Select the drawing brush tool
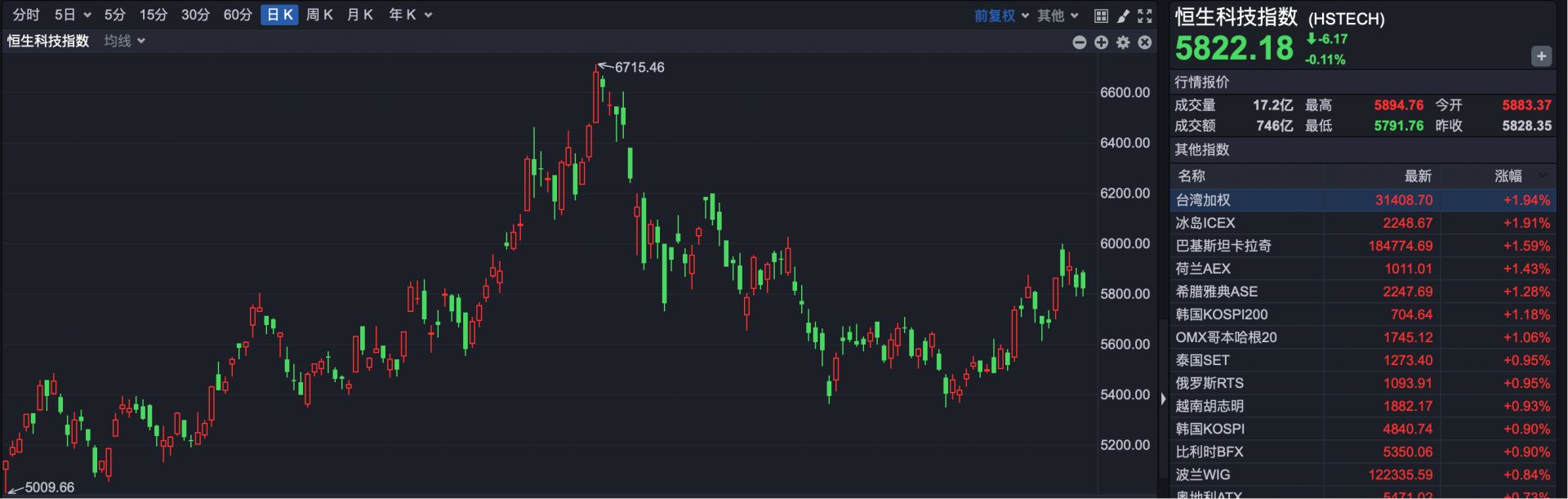Image resolution: width=1568 pixels, height=499 pixels. [x=1123, y=16]
